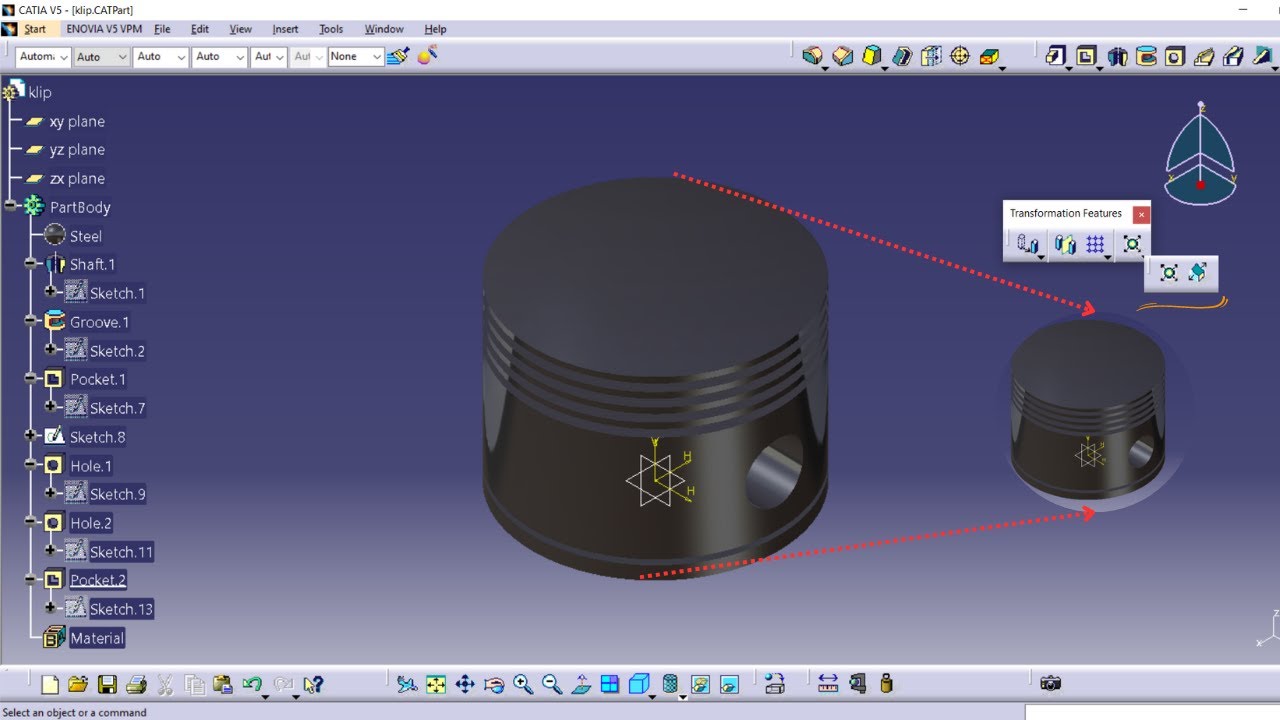Click the Open folder icon

tap(78, 684)
